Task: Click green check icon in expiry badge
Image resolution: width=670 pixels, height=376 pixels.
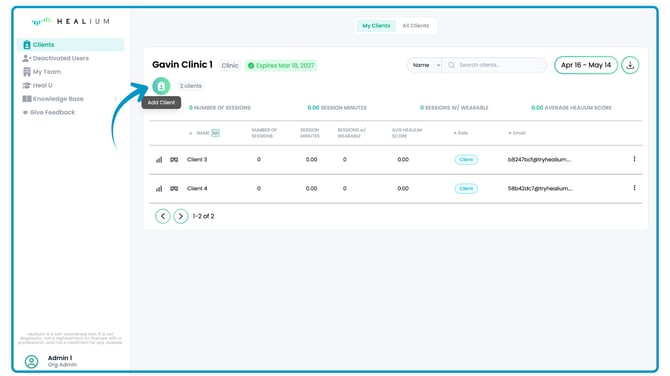Action: [251, 65]
